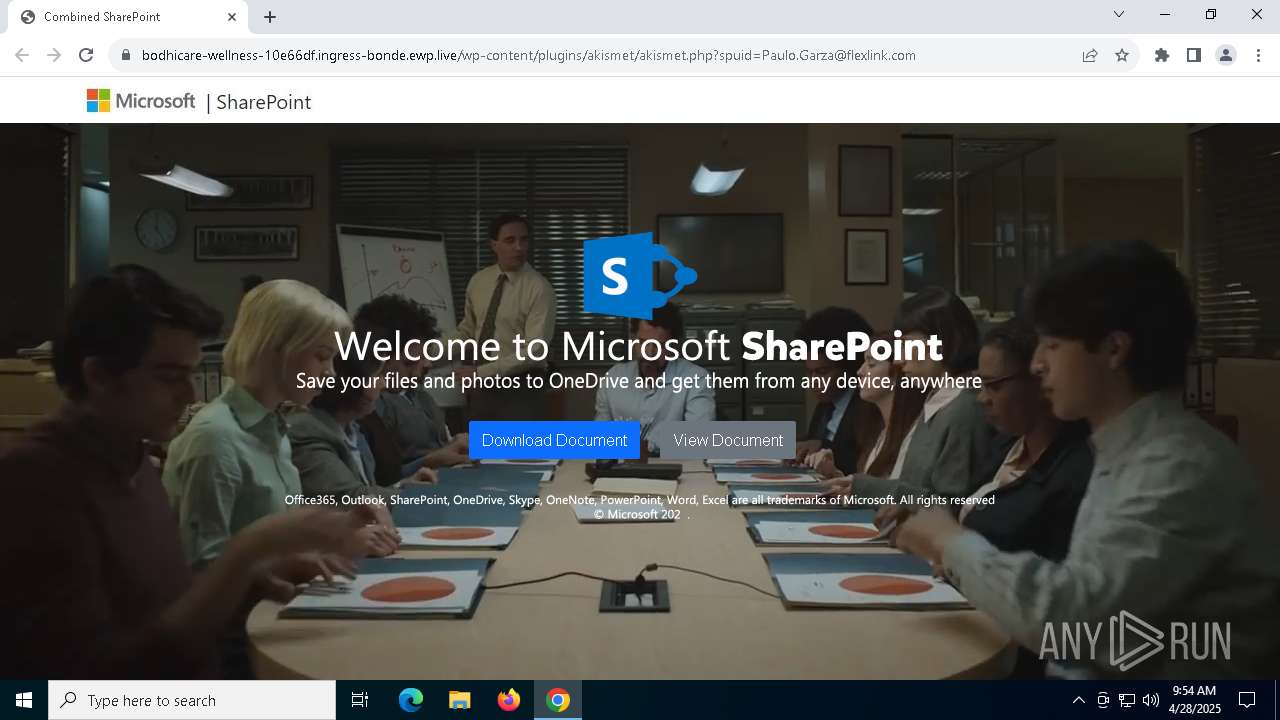The width and height of the screenshot is (1280, 720).
Task: Open Chrome three-dot menu
Action: click(1258, 55)
